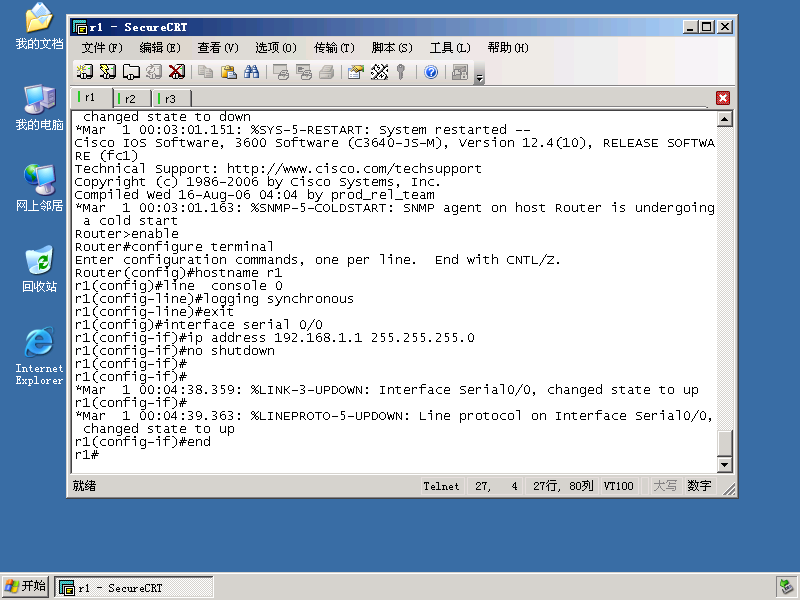800x600 pixels.
Task: Open Find with the binoculars icon
Action: [x=252, y=72]
